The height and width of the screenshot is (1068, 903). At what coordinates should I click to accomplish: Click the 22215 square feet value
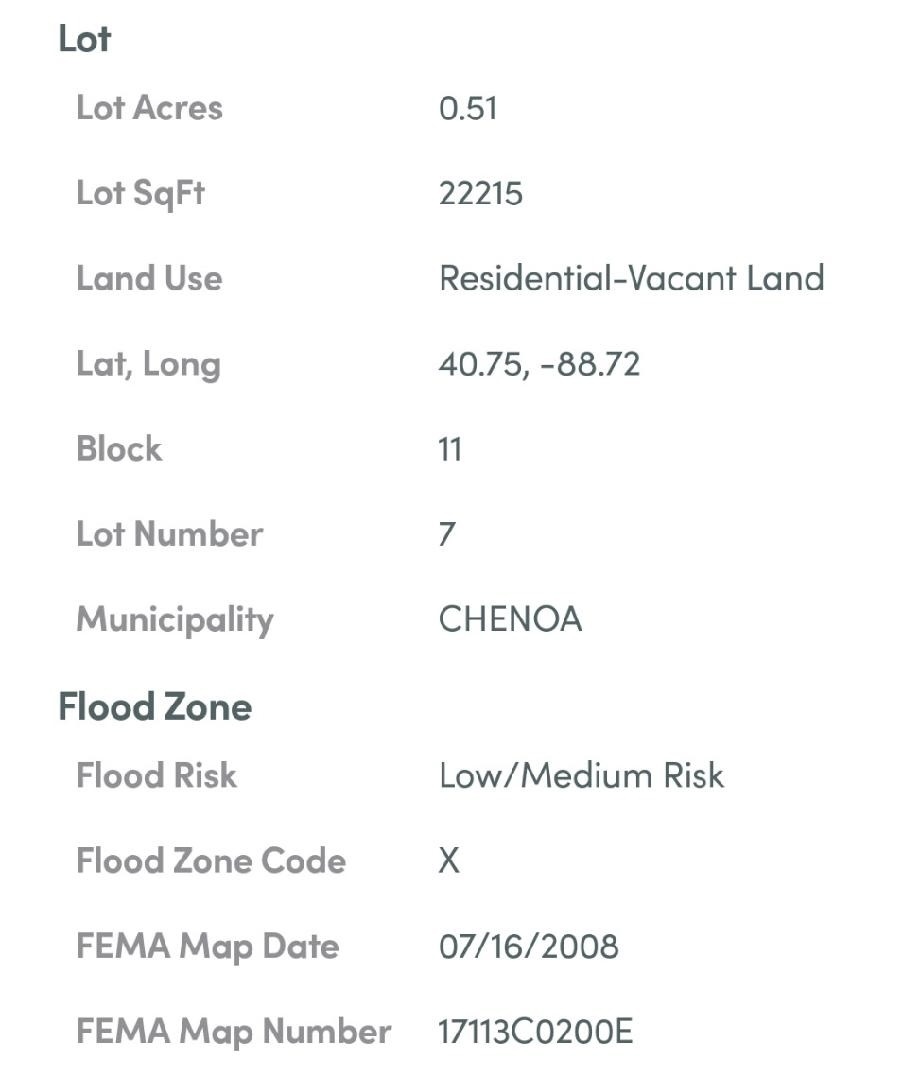[480, 193]
